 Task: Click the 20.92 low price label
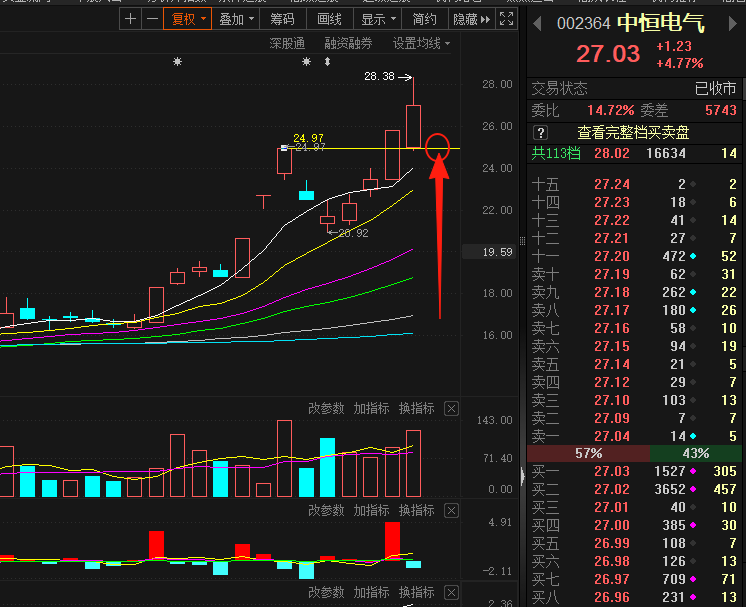coord(353,233)
